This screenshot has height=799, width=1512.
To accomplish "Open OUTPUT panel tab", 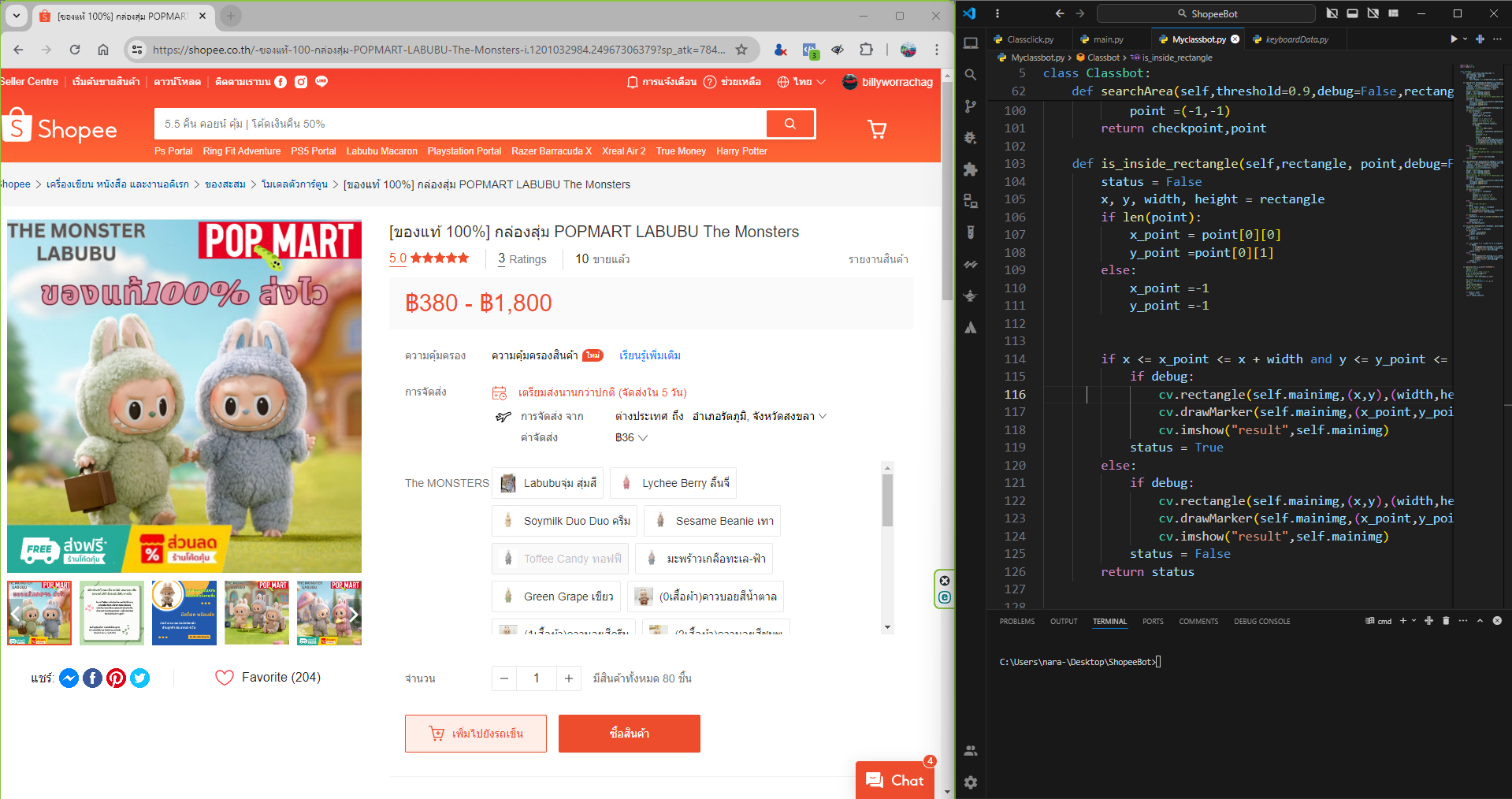I will click(x=1064, y=622).
